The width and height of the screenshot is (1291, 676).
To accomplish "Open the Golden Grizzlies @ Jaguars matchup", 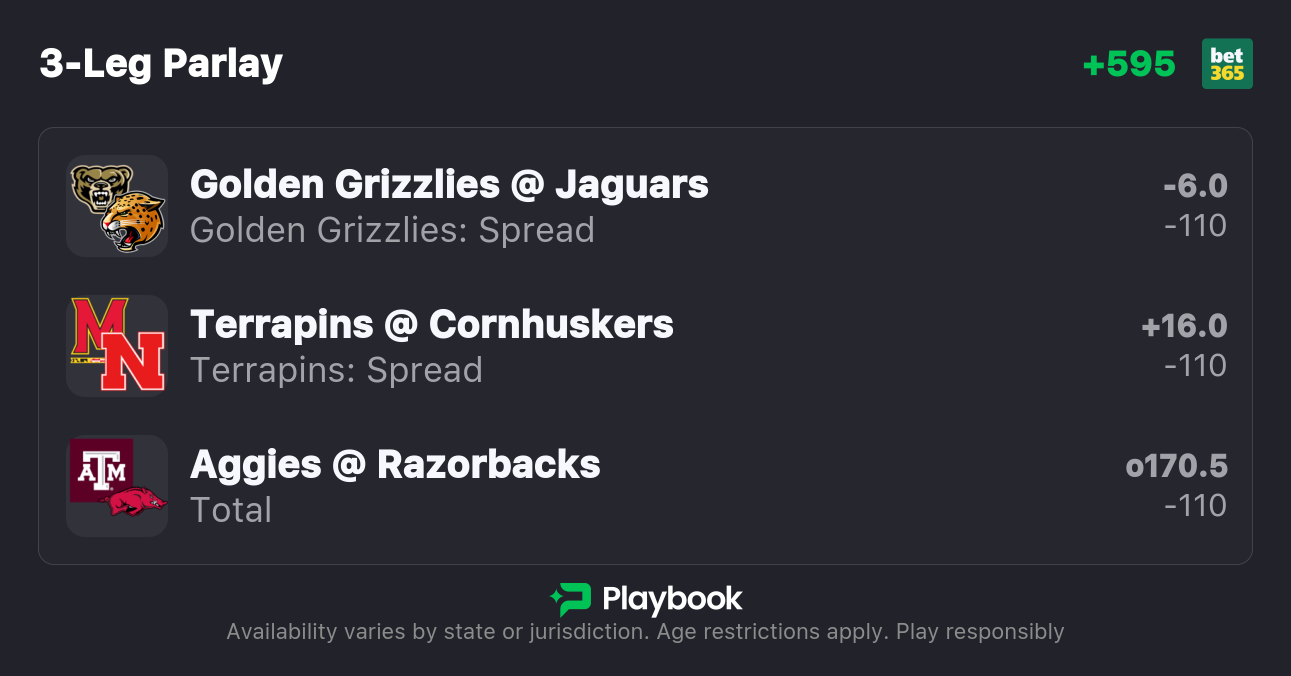I will tap(449, 185).
